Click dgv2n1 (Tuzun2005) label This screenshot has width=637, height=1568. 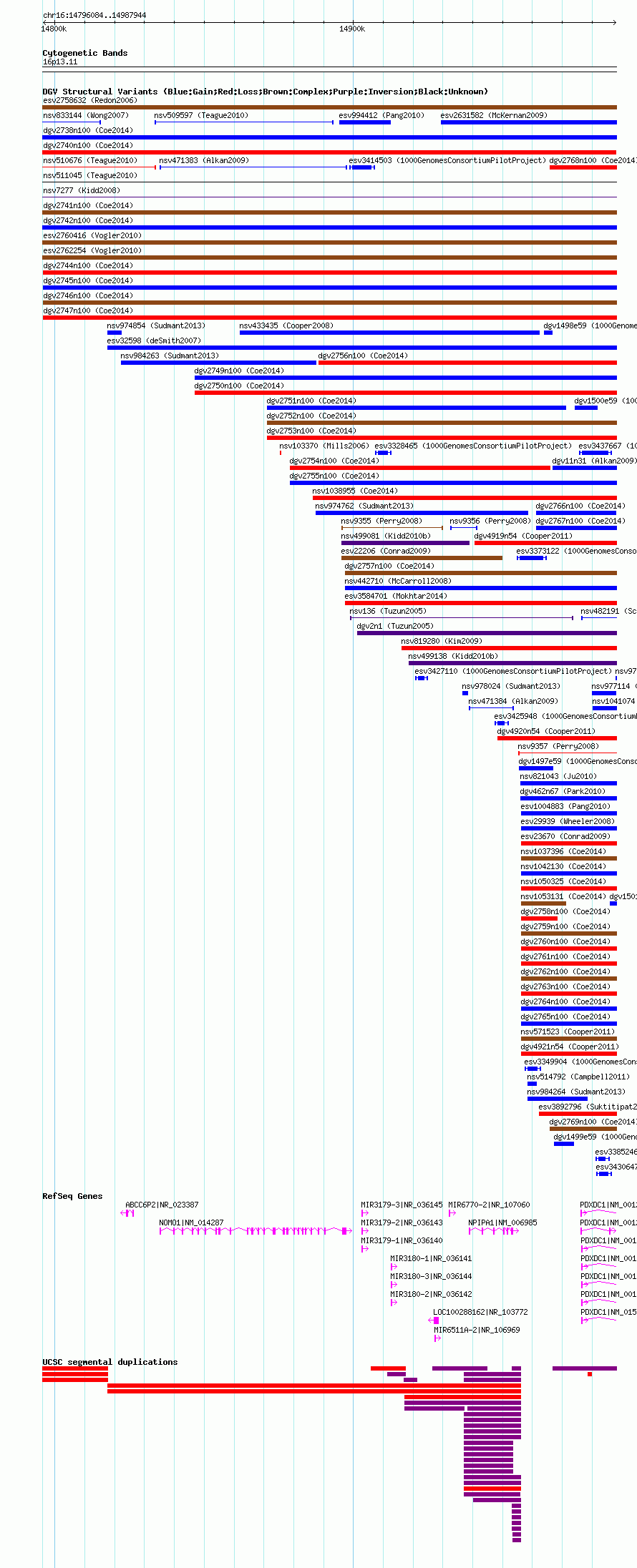[396, 626]
